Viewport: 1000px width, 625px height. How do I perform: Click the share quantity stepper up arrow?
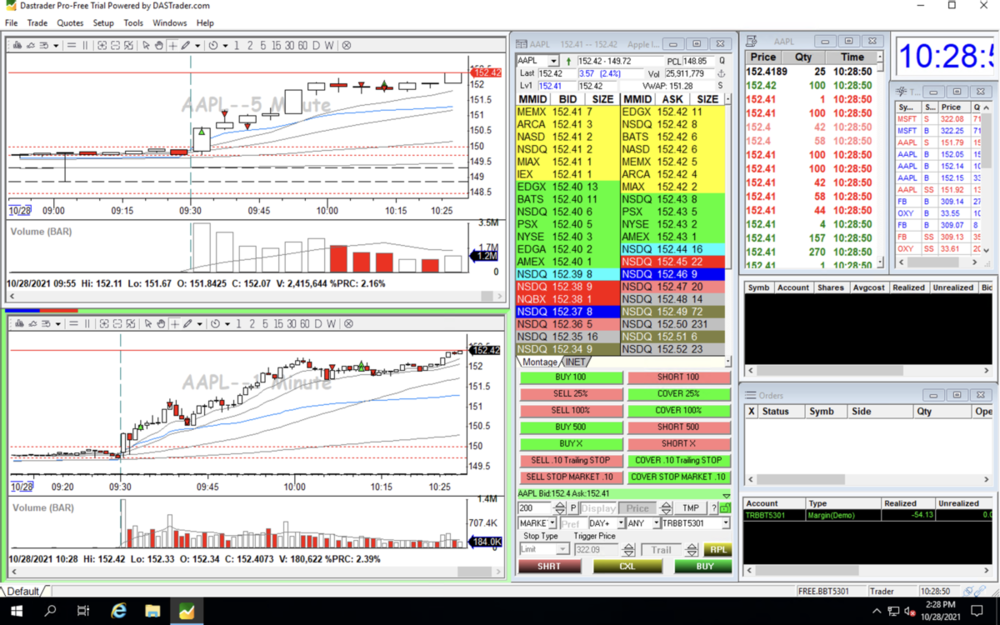[561, 503]
